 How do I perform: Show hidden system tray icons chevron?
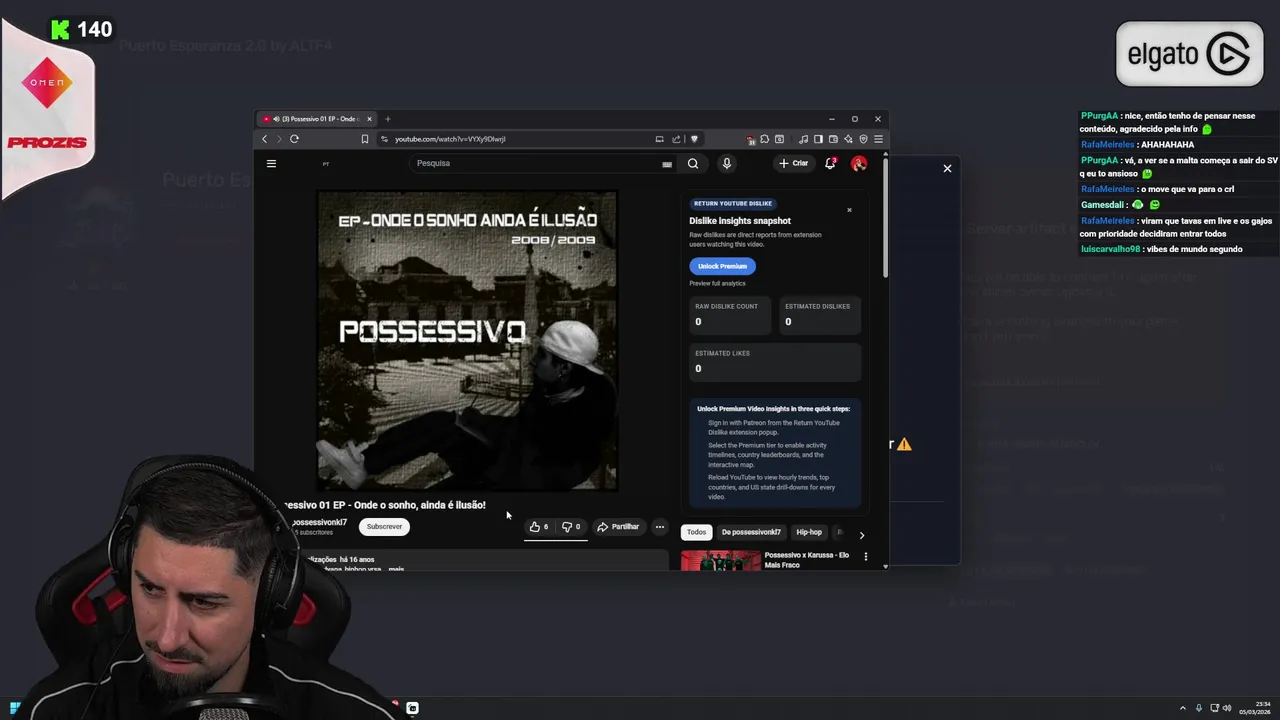pos(1183,708)
